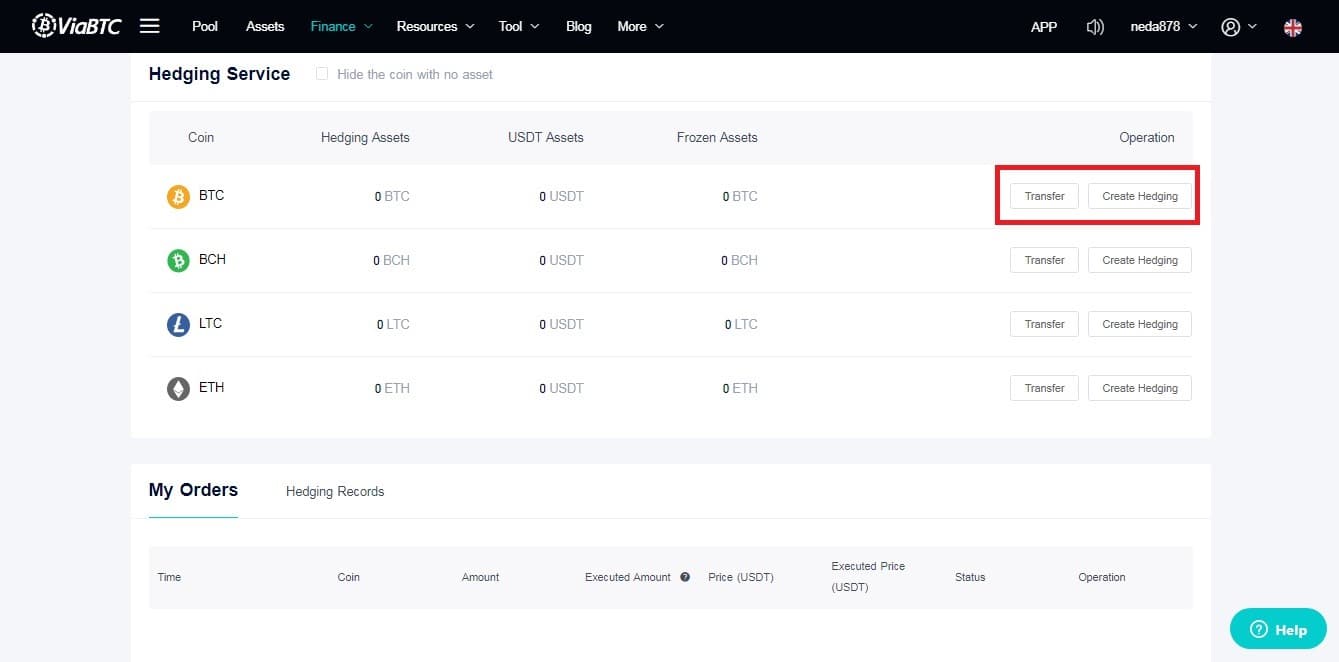Click the ViaBTC logo
The width and height of the screenshot is (1339, 662).
[x=76, y=26]
